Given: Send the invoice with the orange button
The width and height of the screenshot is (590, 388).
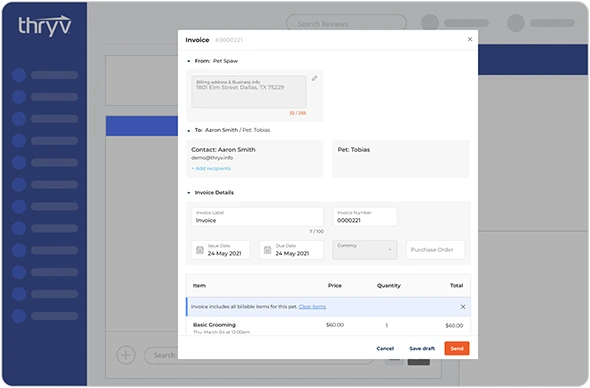Looking at the screenshot, I should (457, 348).
